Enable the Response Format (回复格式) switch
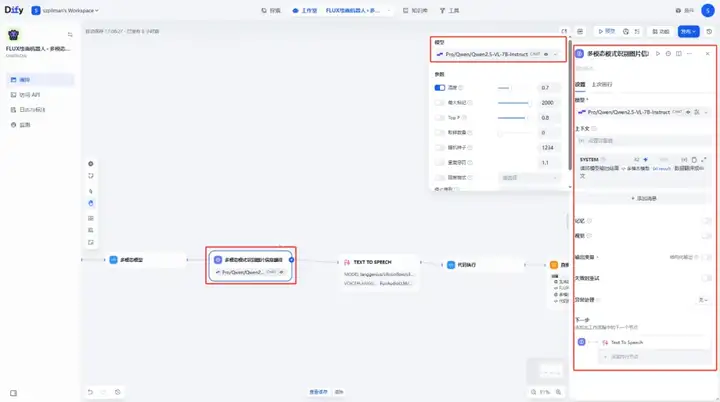720x402 pixels. click(440, 177)
